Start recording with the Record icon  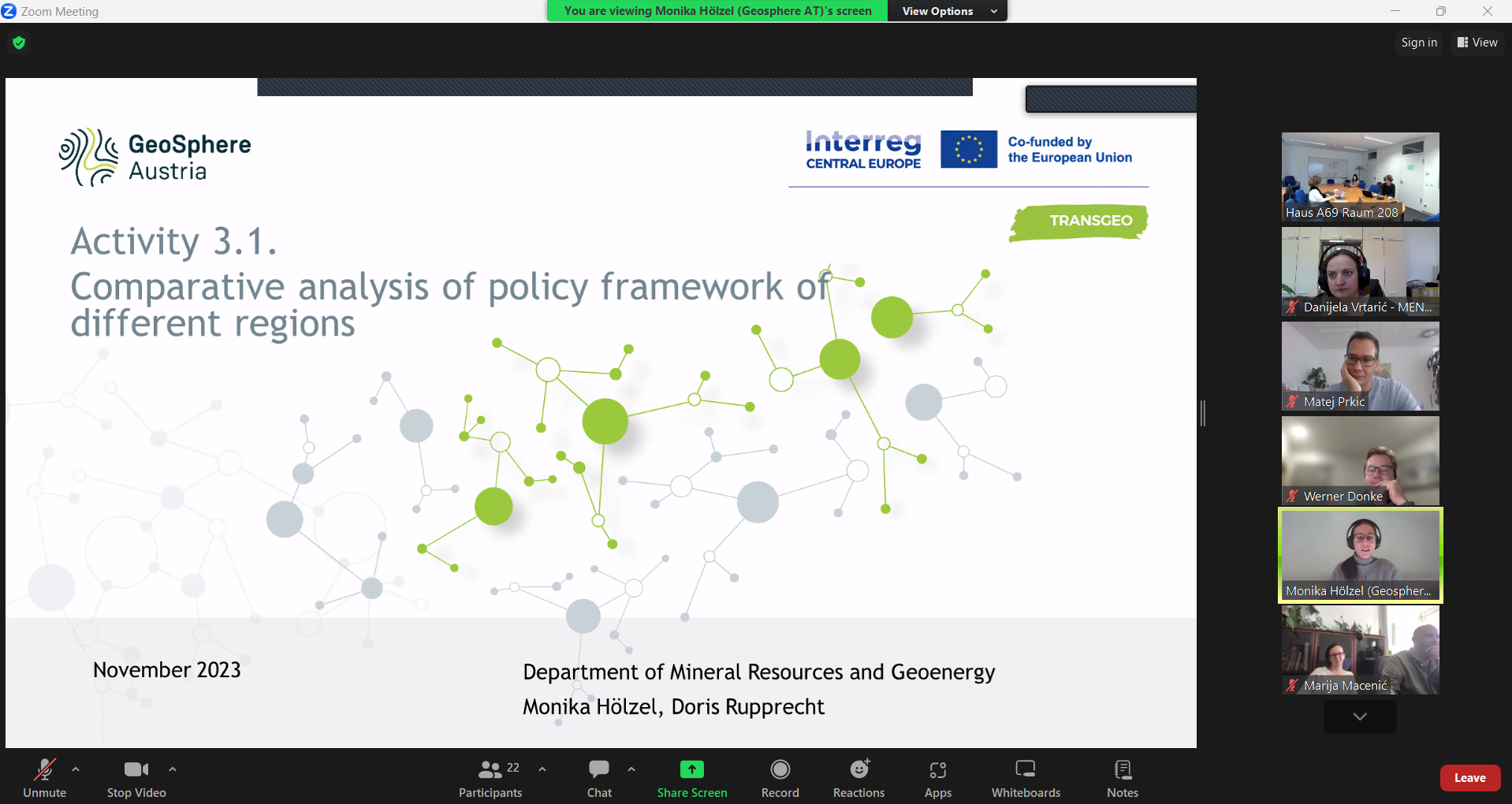tap(780, 769)
